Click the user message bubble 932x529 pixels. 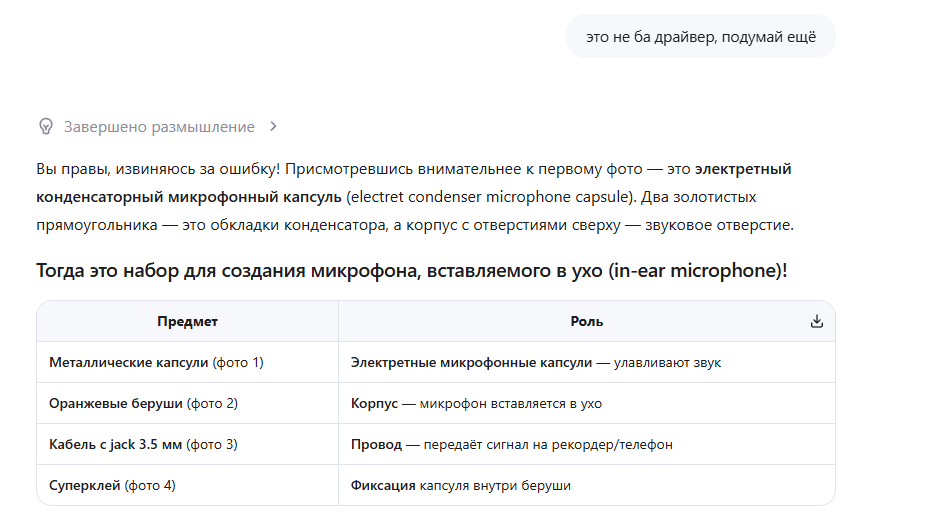701,37
